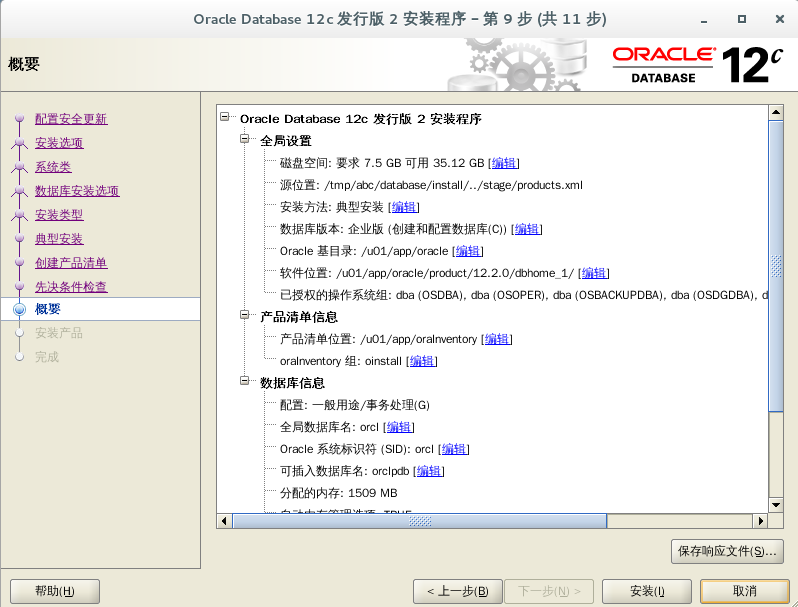
Task: Start installation with 安装 button
Action: click(x=647, y=591)
